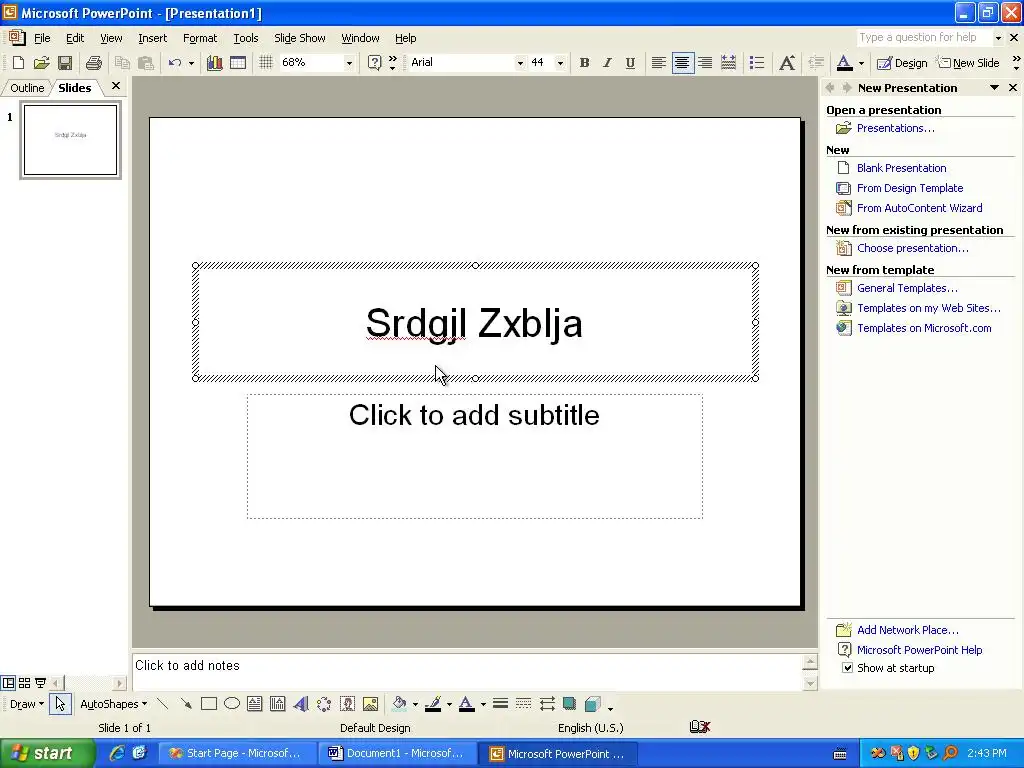Open the Tools menu

click(246, 38)
